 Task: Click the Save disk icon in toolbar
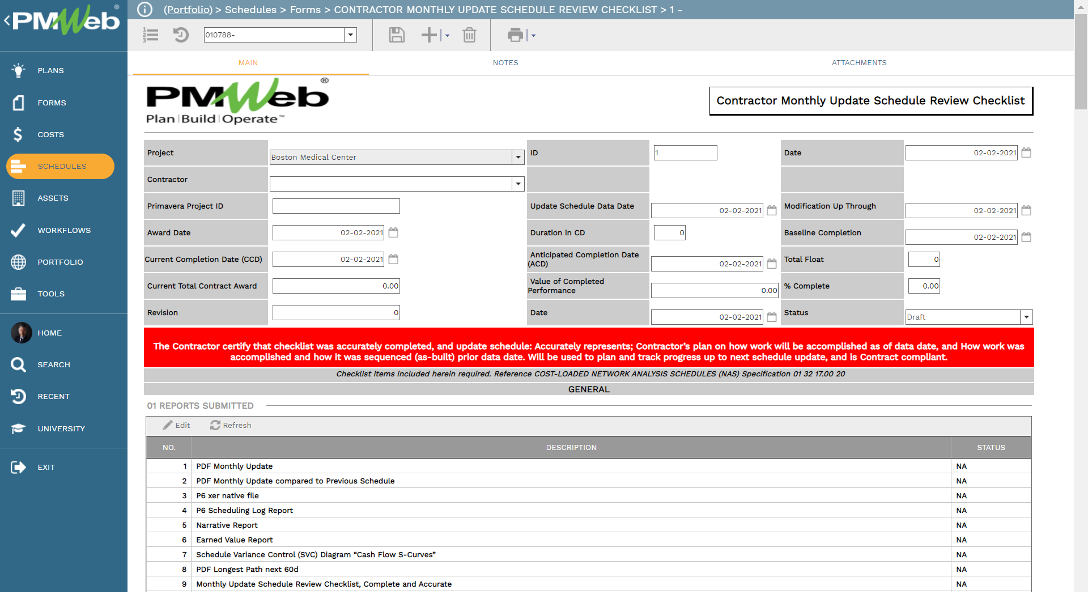tap(397, 35)
